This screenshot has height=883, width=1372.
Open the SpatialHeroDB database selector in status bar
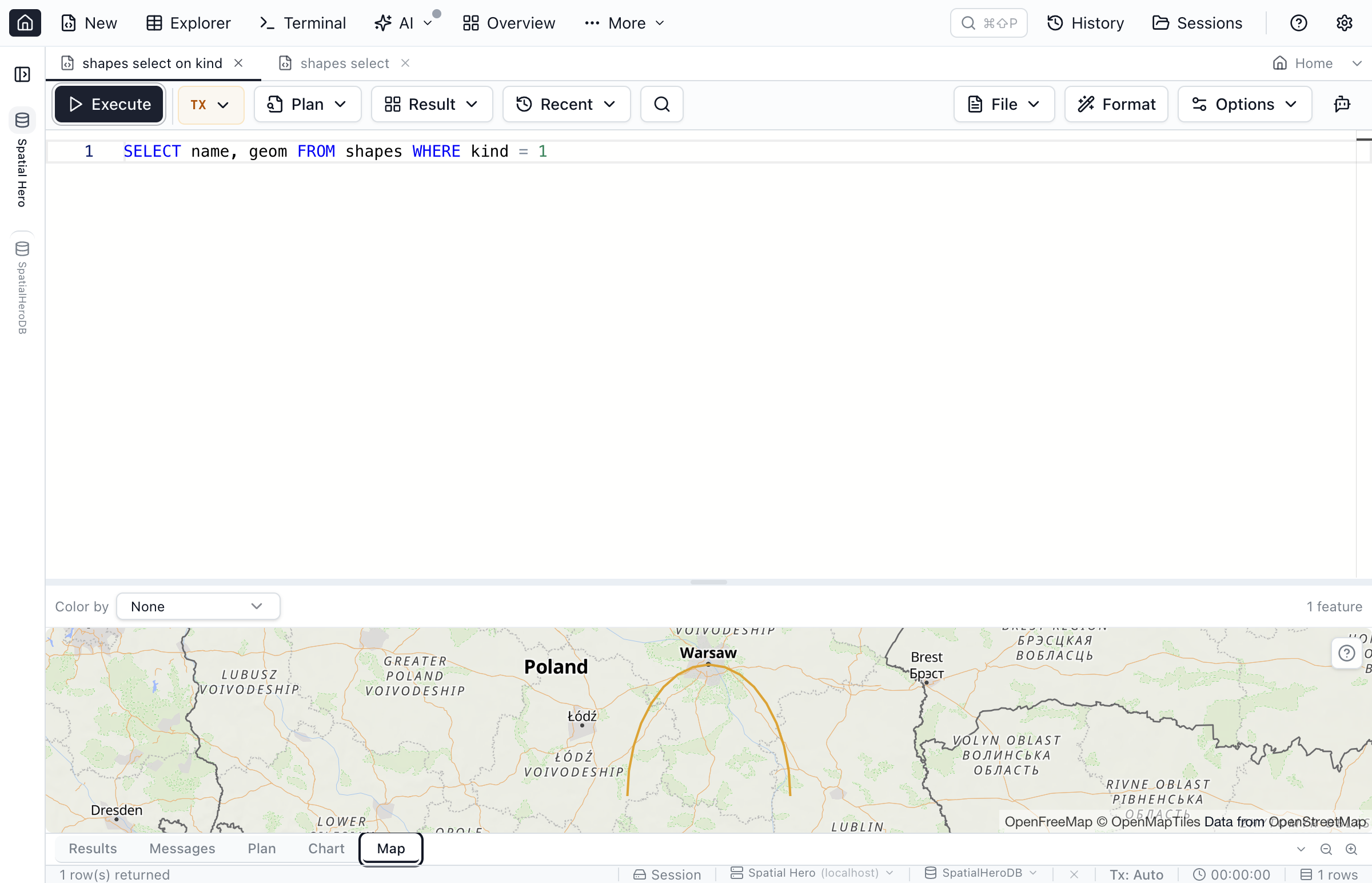[x=981, y=873]
